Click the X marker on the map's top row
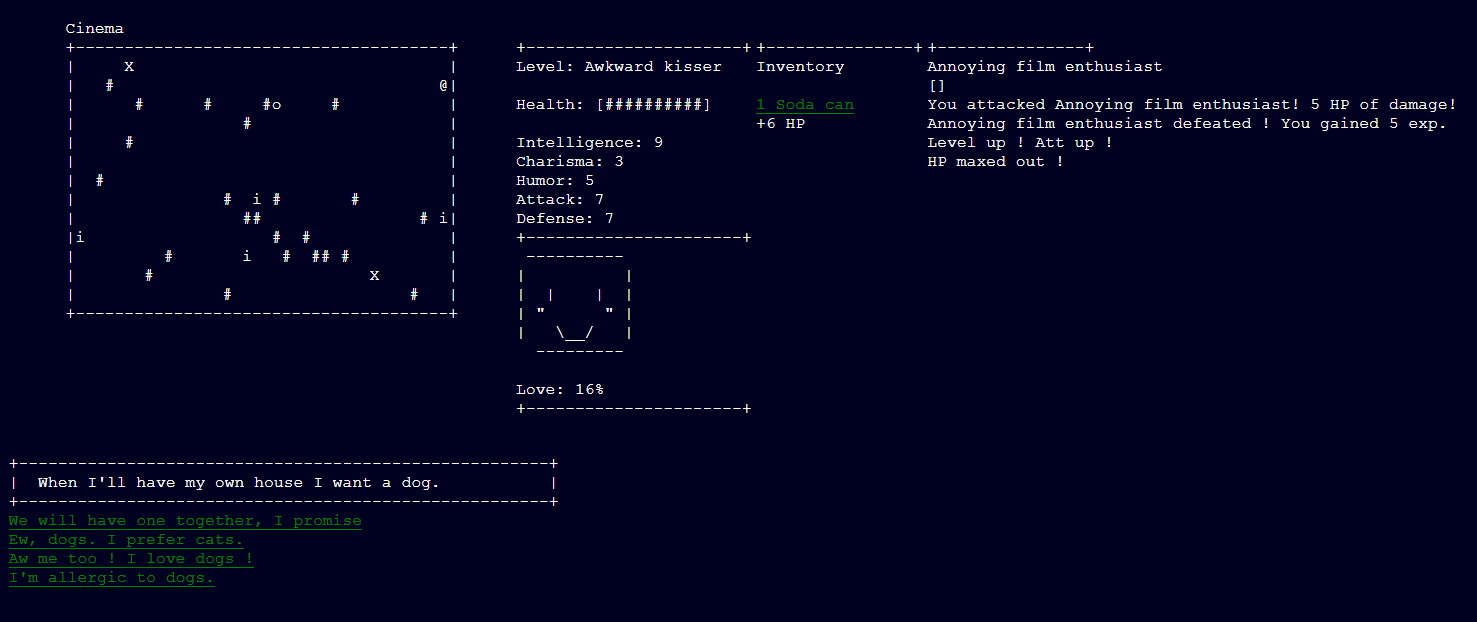The height and width of the screenshot is (622, 1477). [x=129, y=67]
